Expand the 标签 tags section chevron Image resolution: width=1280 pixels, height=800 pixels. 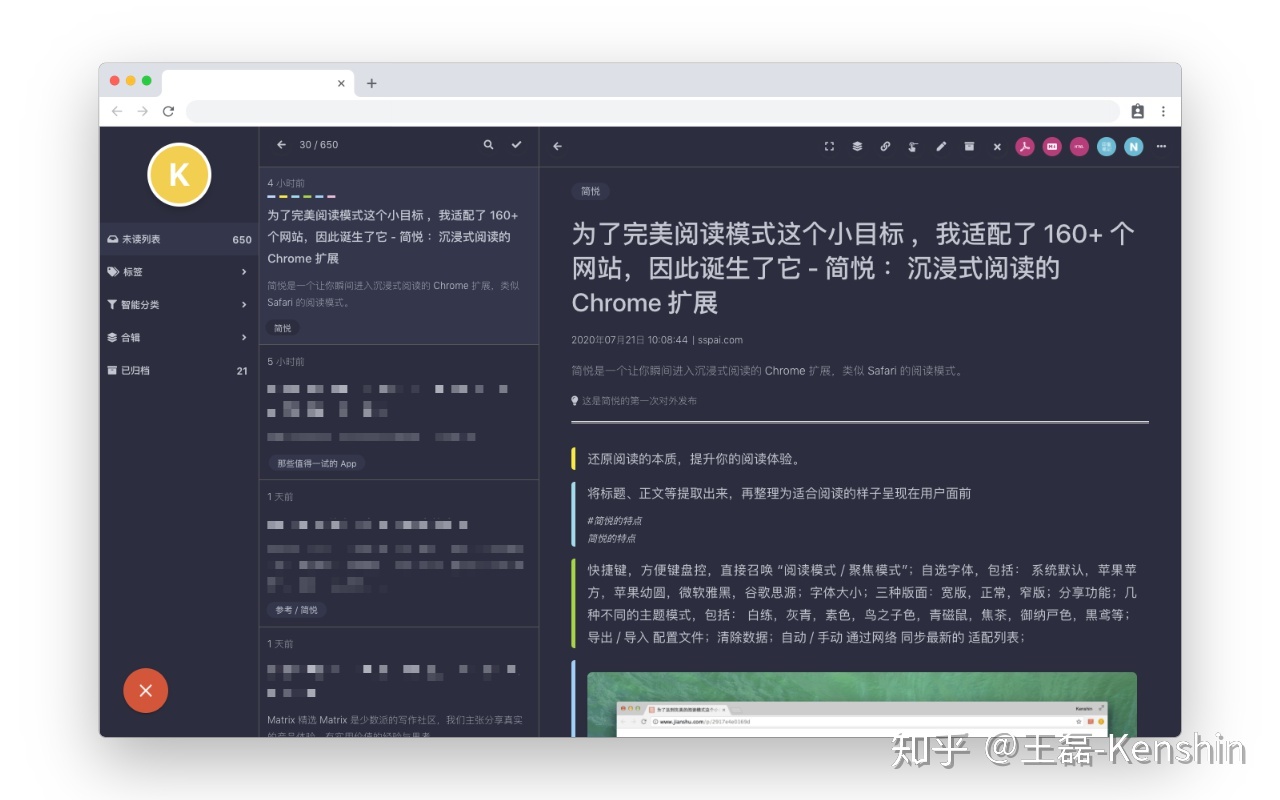click(x=244, y=272)
